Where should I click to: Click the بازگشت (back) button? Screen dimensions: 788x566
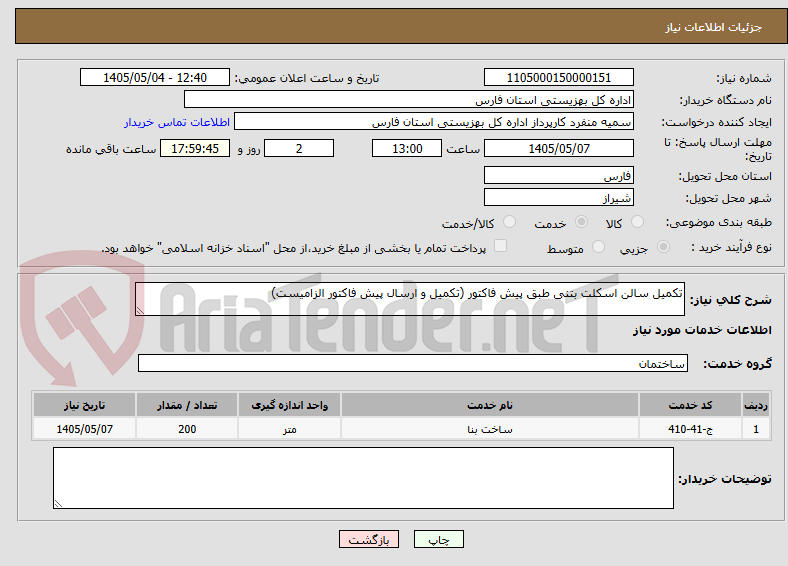coord(369,539)
